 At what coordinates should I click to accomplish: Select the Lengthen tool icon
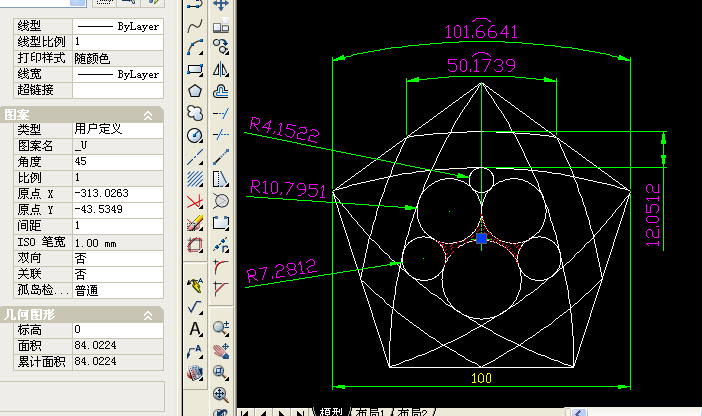pos(221,157)
